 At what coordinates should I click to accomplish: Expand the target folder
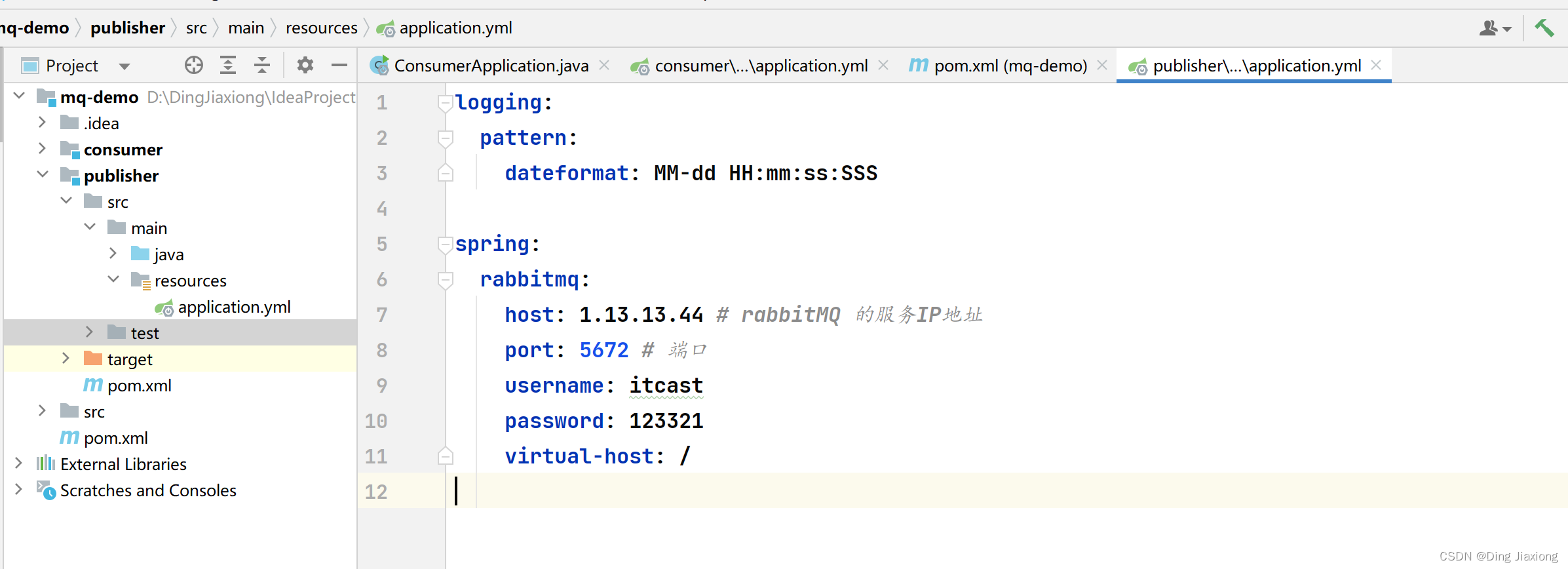66,358
